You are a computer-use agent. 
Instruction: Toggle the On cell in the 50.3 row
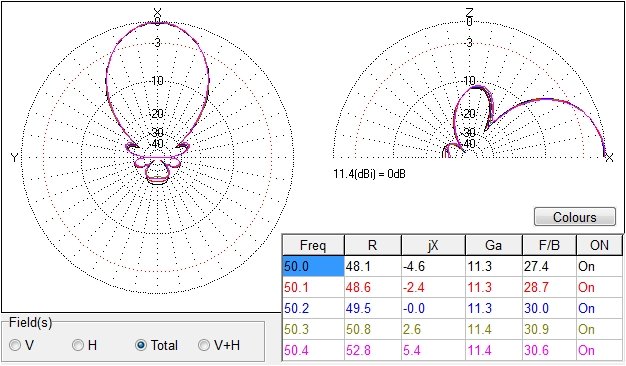pos(599,329)
